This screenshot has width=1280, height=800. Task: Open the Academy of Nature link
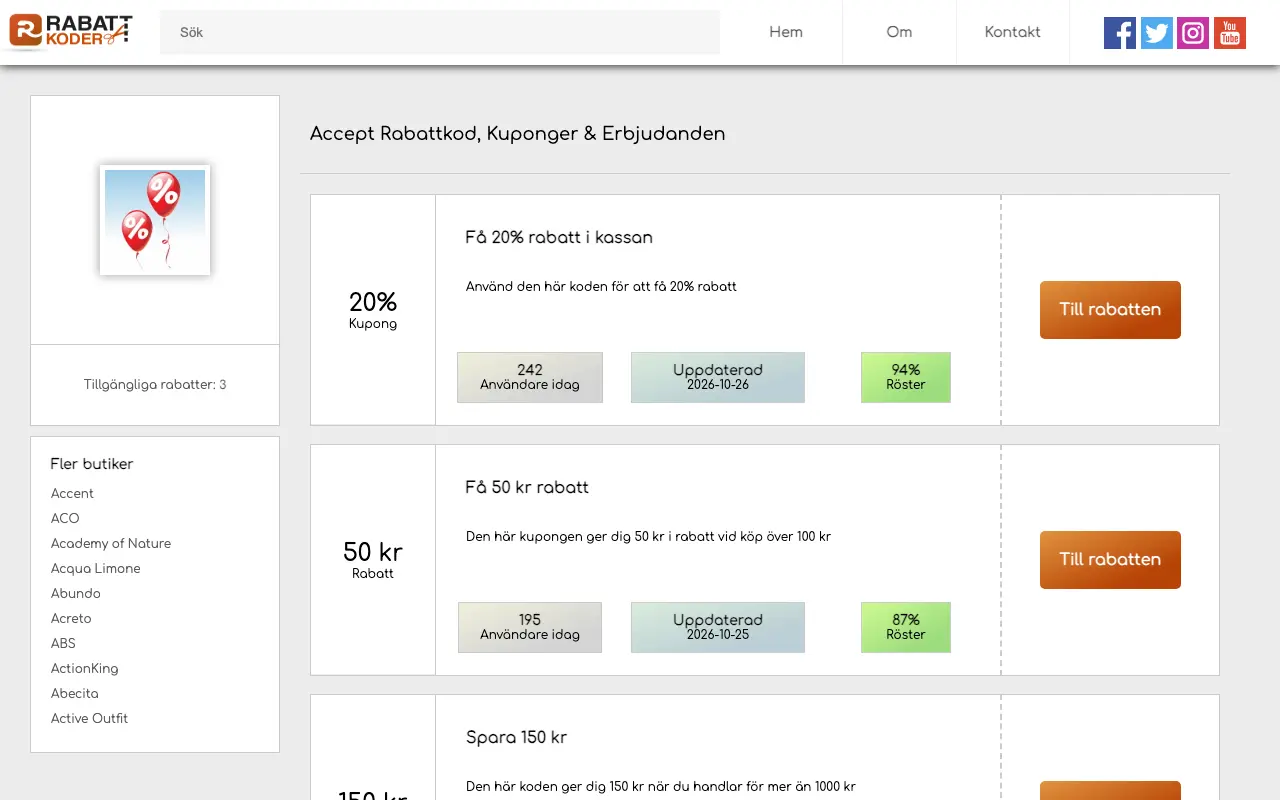click(x=111, y=544)
